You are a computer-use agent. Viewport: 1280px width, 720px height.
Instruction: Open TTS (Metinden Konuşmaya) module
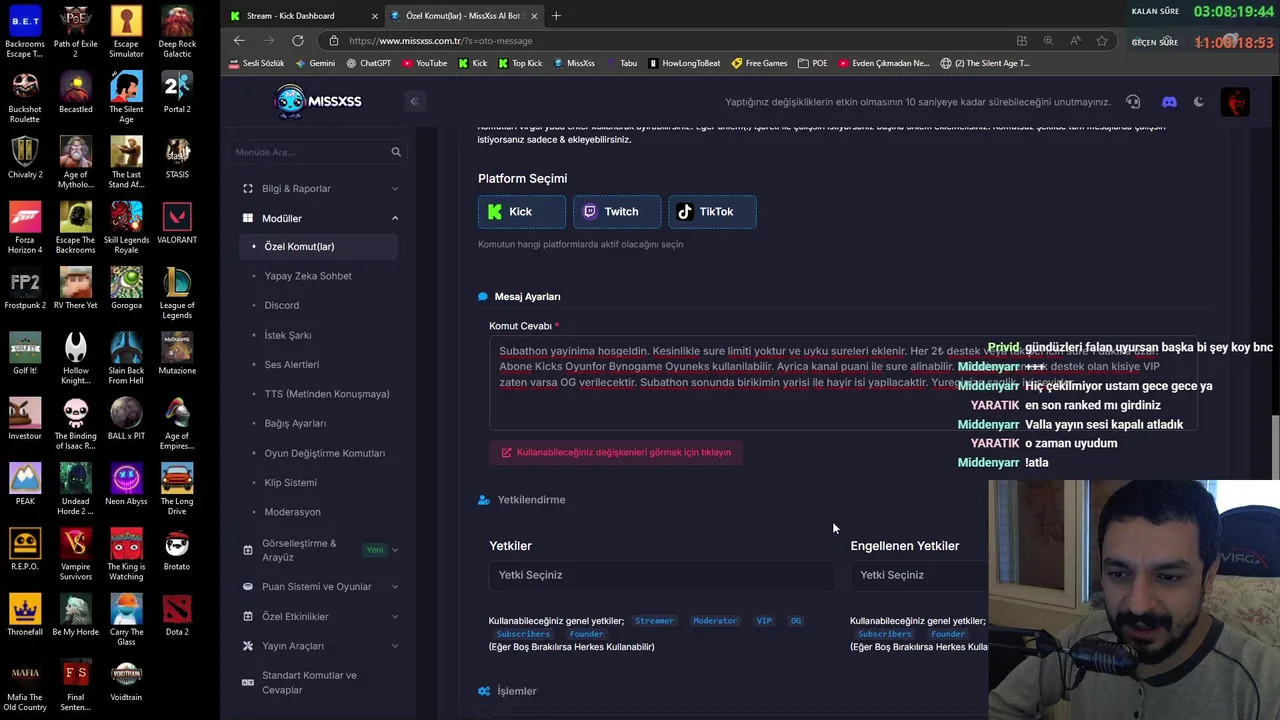tap(327, 394)
